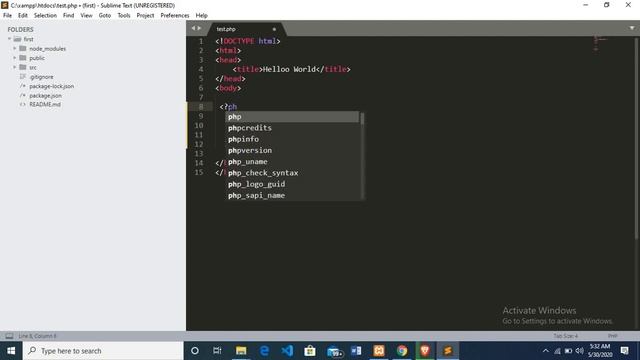
Task: Collapse the first folder arrow
Action: pos(9,39)
